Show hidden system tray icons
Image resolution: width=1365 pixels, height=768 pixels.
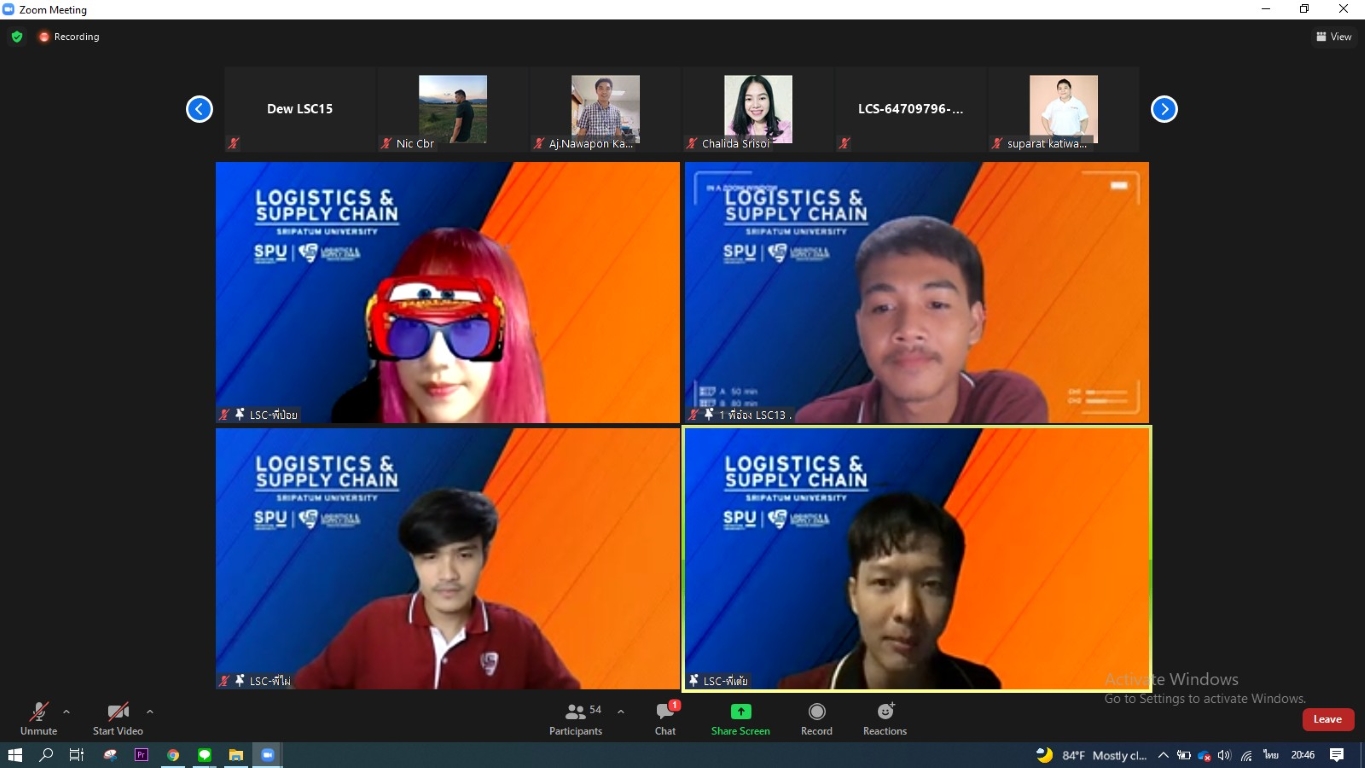[x=1163, y=755]
